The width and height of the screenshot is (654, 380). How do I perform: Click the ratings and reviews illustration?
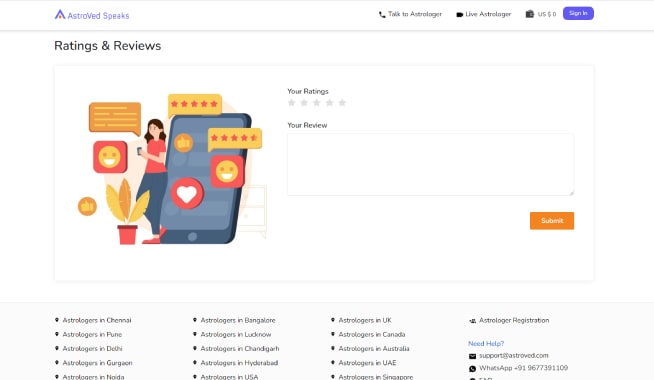[x=171, y=169]
